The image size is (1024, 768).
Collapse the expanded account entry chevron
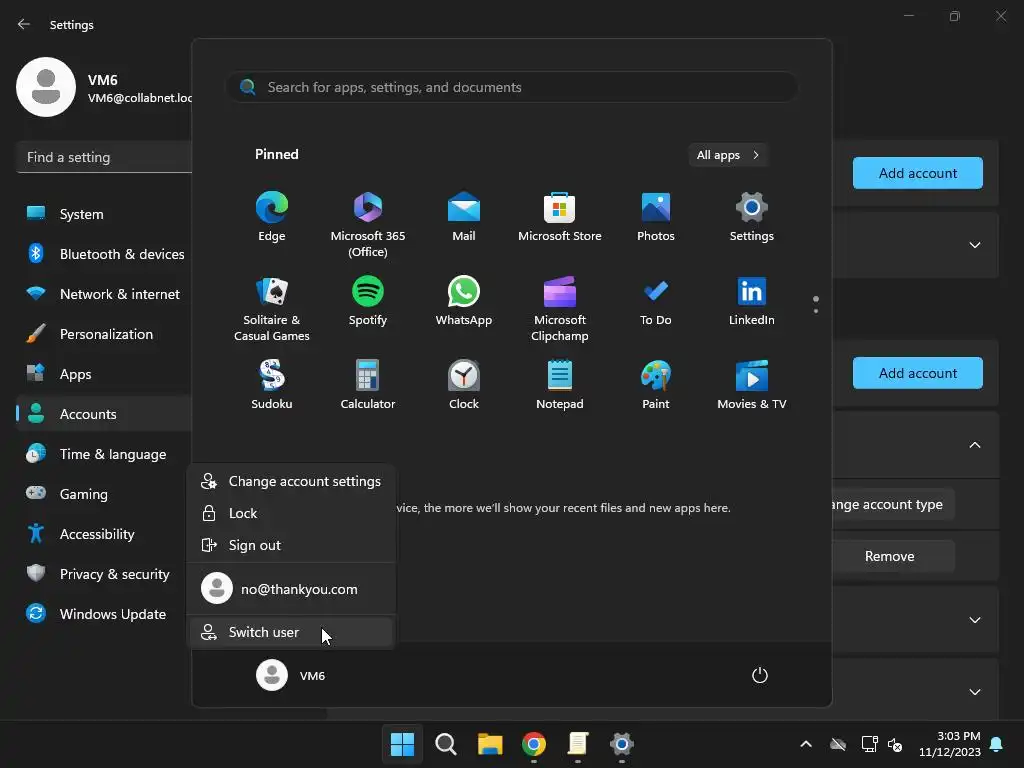tap(975, 445)
